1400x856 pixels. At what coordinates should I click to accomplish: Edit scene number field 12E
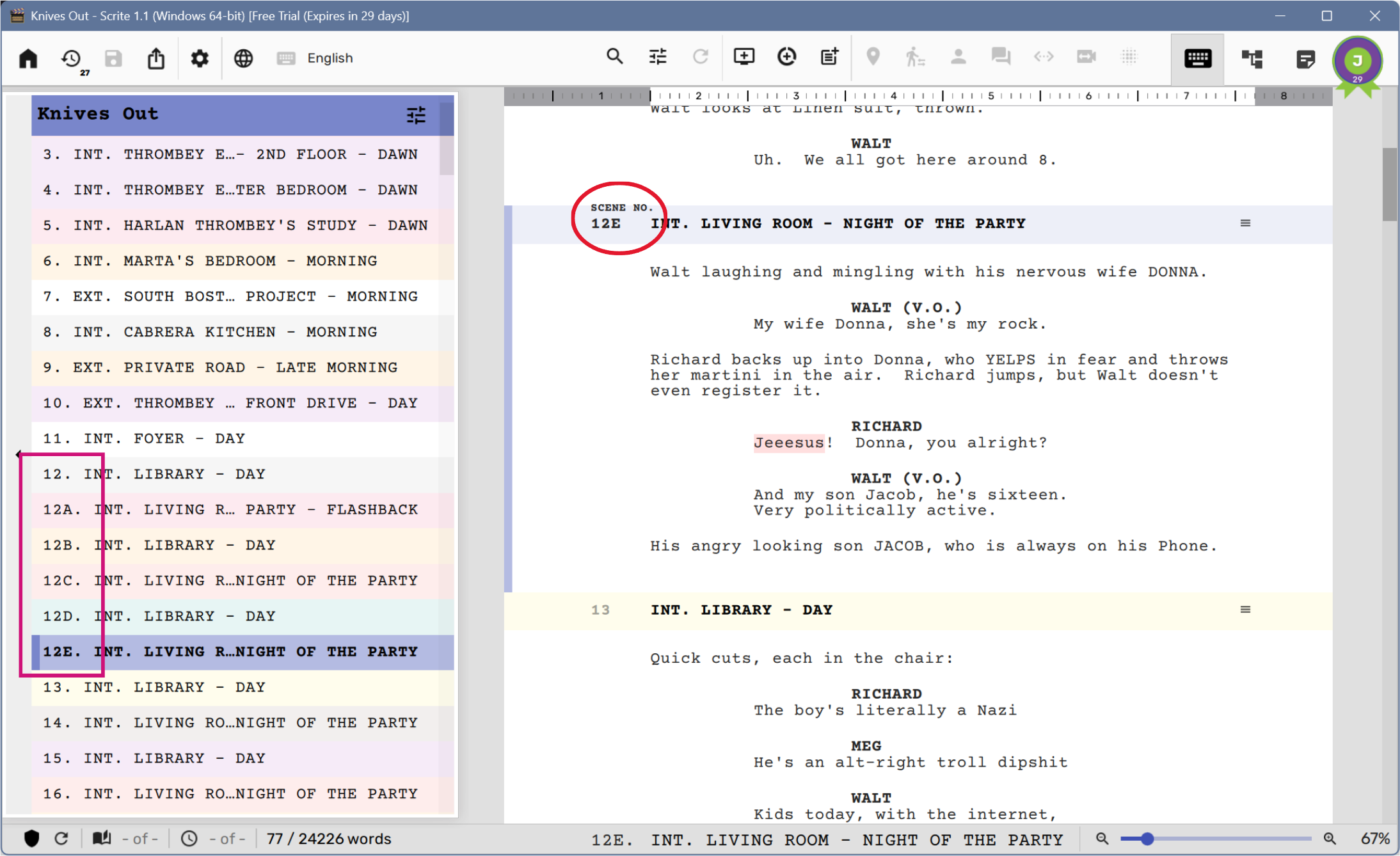pos(605,223)
